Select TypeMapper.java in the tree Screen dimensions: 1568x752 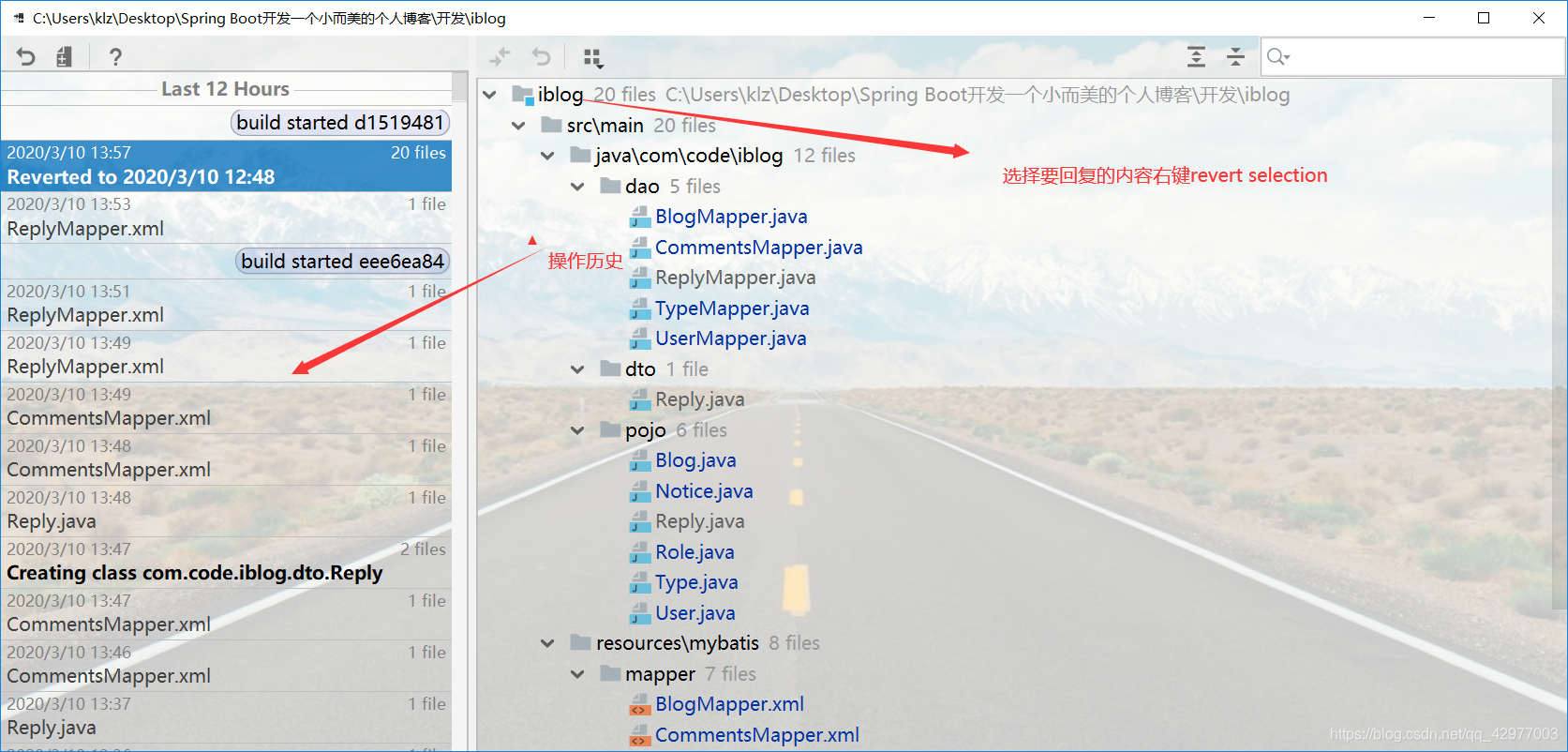pos(732,308)
